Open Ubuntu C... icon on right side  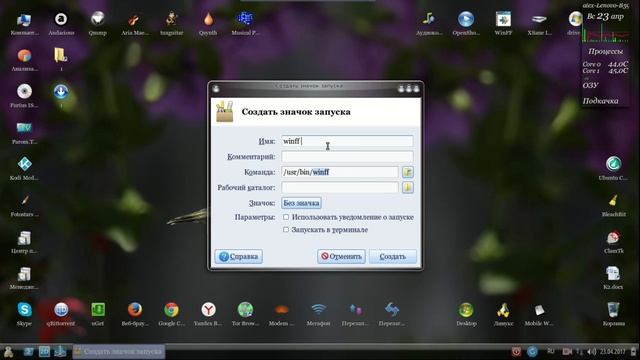tap(613, 168)
